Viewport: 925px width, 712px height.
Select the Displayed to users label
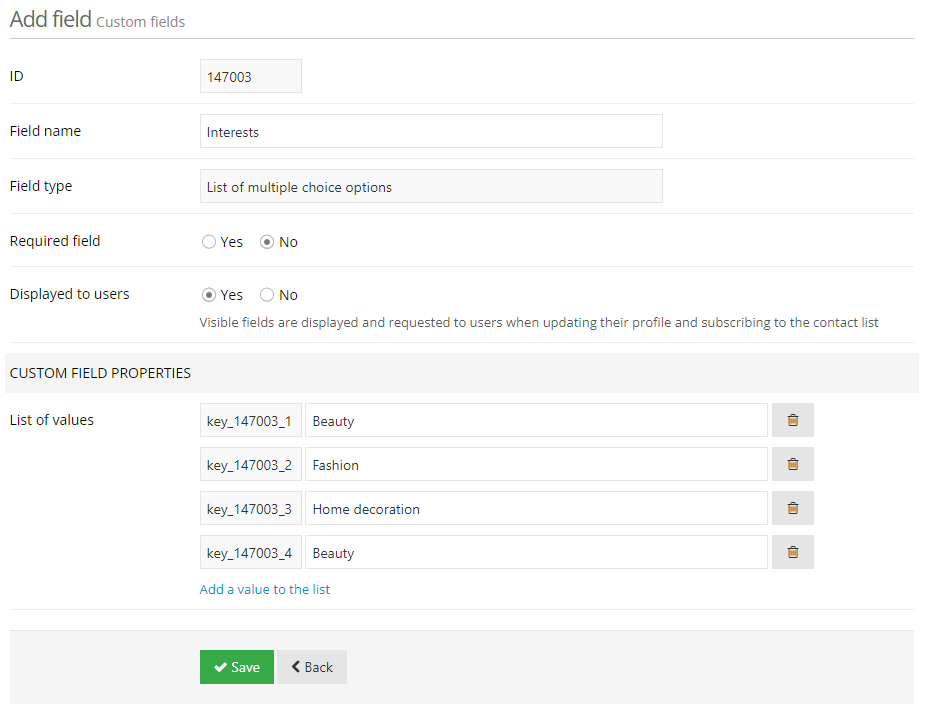tap(70, 294)
